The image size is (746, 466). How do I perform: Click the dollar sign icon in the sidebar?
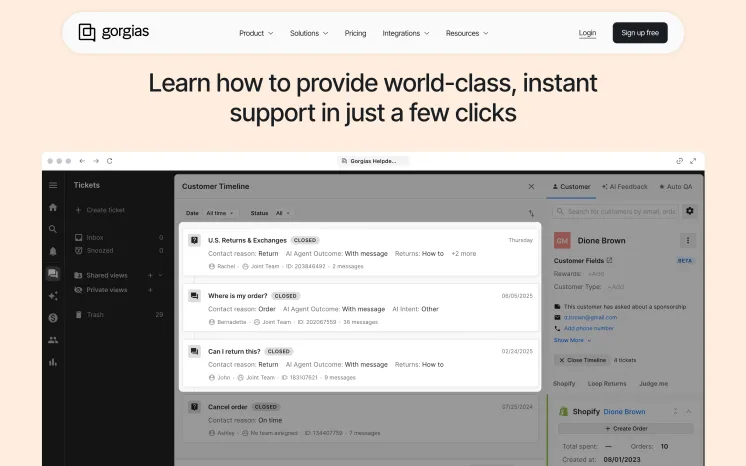click(x=53, y=317)
